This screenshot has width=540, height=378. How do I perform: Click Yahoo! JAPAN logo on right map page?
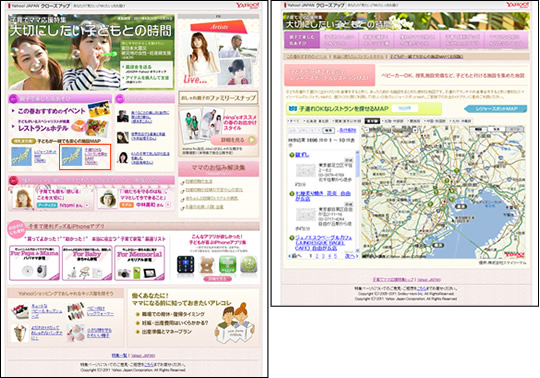point(518,4)
